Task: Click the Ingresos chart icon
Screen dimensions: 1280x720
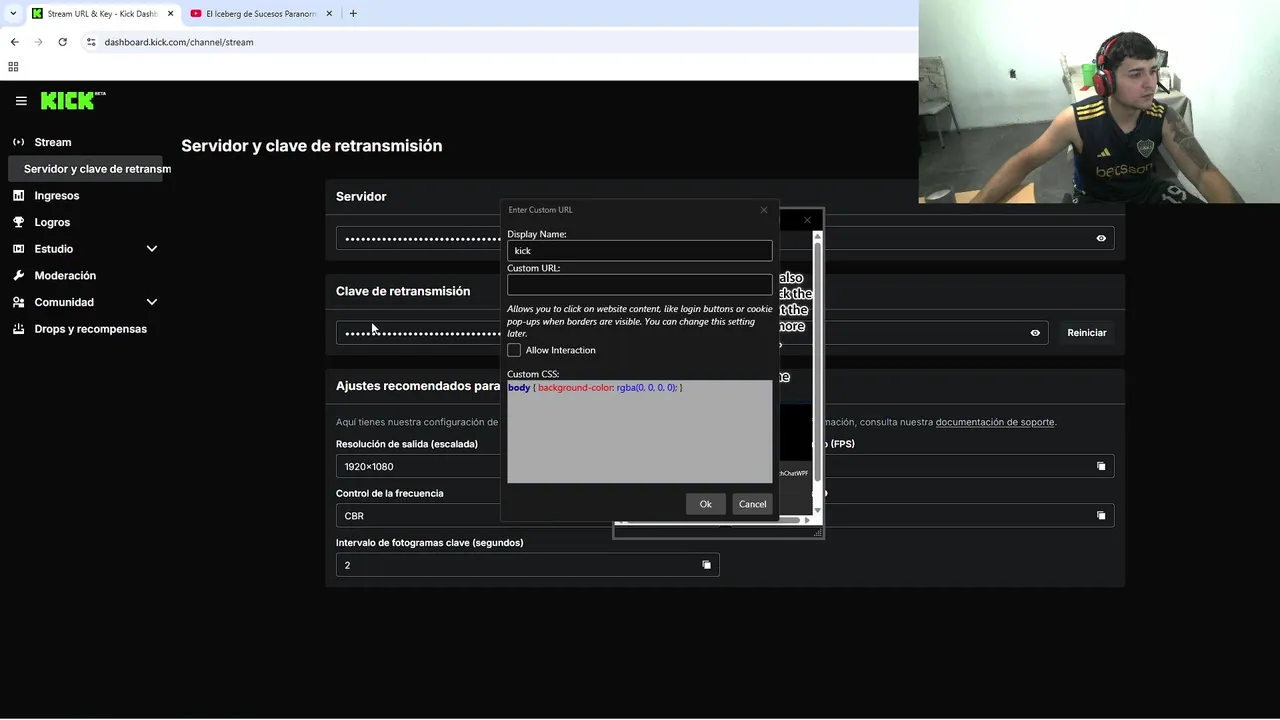Action: click(x=18, y=196)
